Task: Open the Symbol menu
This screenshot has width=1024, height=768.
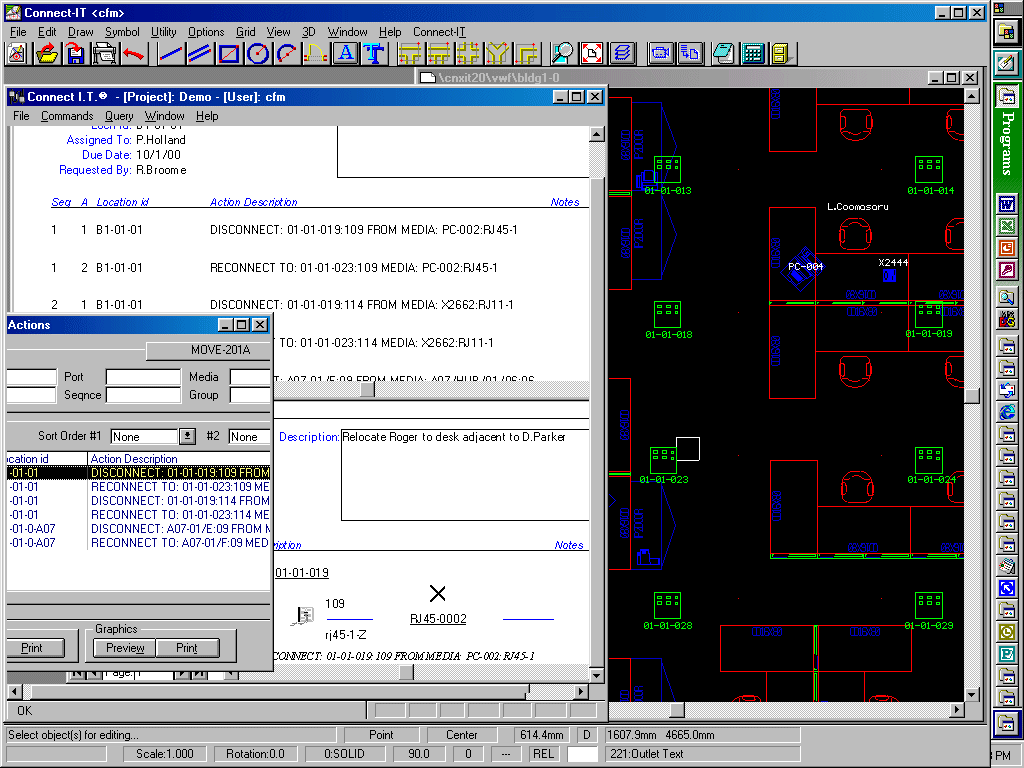Action: pos(122,32)
